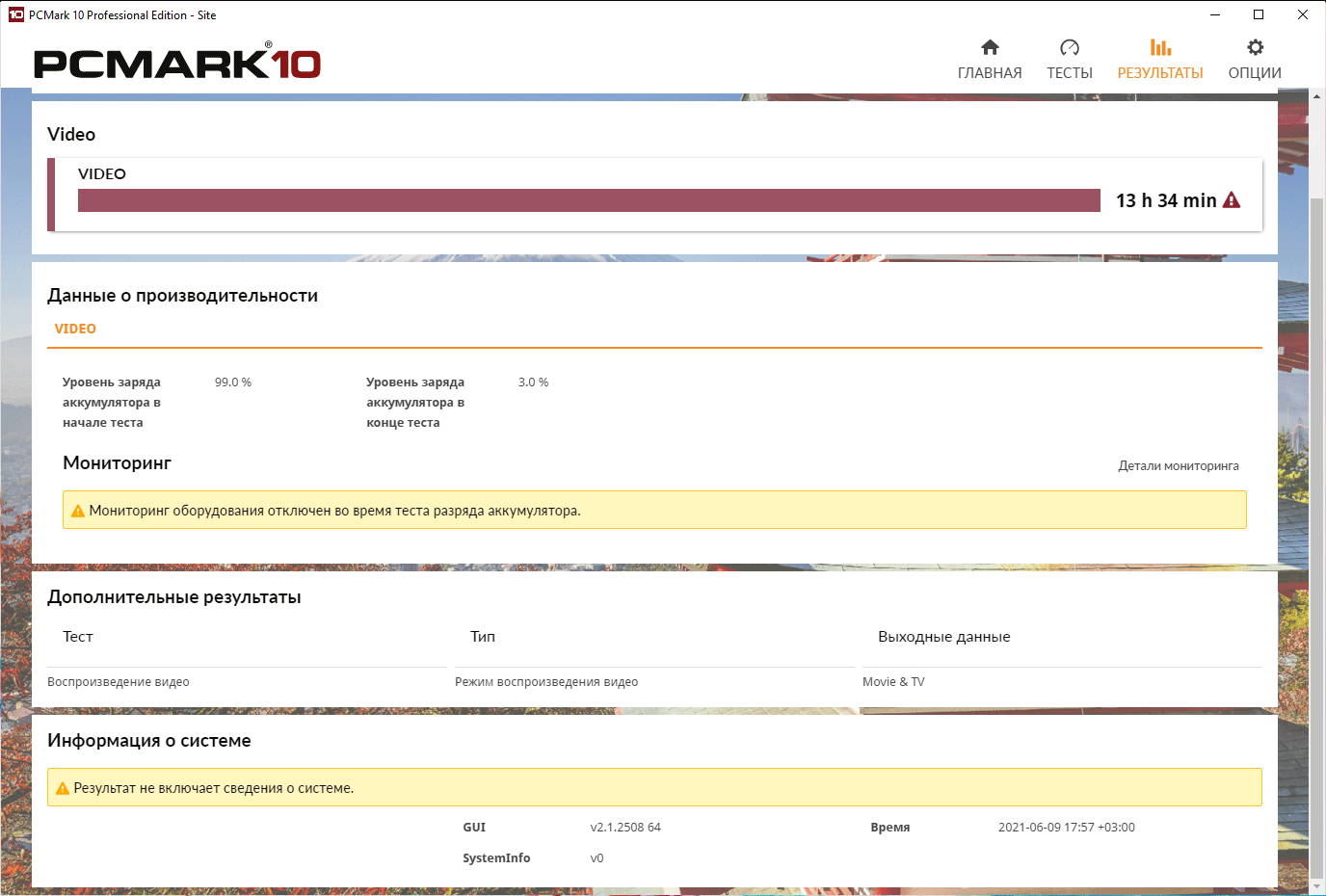1326x896 pixels.
Task: Click the Movie & TV output value
Action: [893, 682]
